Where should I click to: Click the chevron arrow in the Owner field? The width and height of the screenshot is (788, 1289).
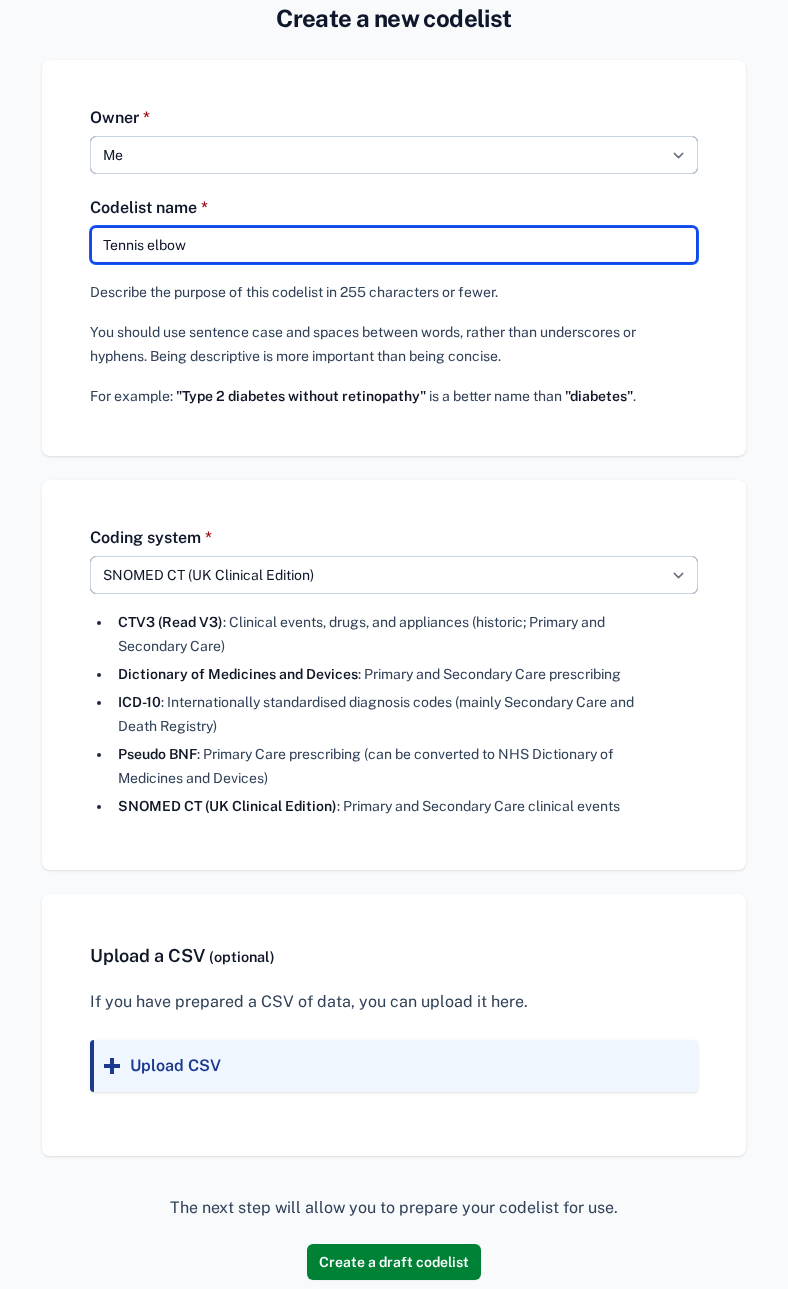[678, 155]
